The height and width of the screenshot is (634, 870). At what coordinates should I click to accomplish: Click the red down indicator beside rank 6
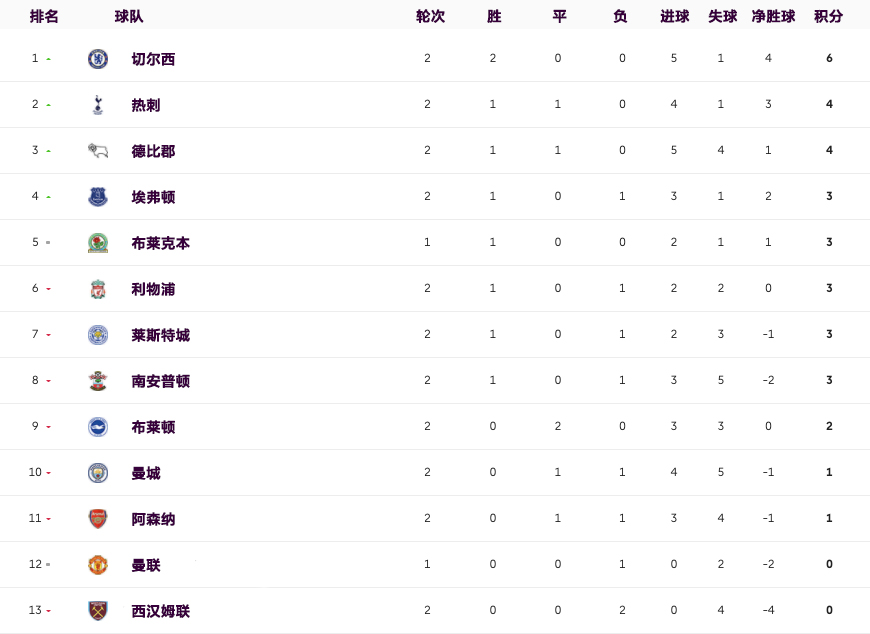pyautogui.click(x=48, y=289)
